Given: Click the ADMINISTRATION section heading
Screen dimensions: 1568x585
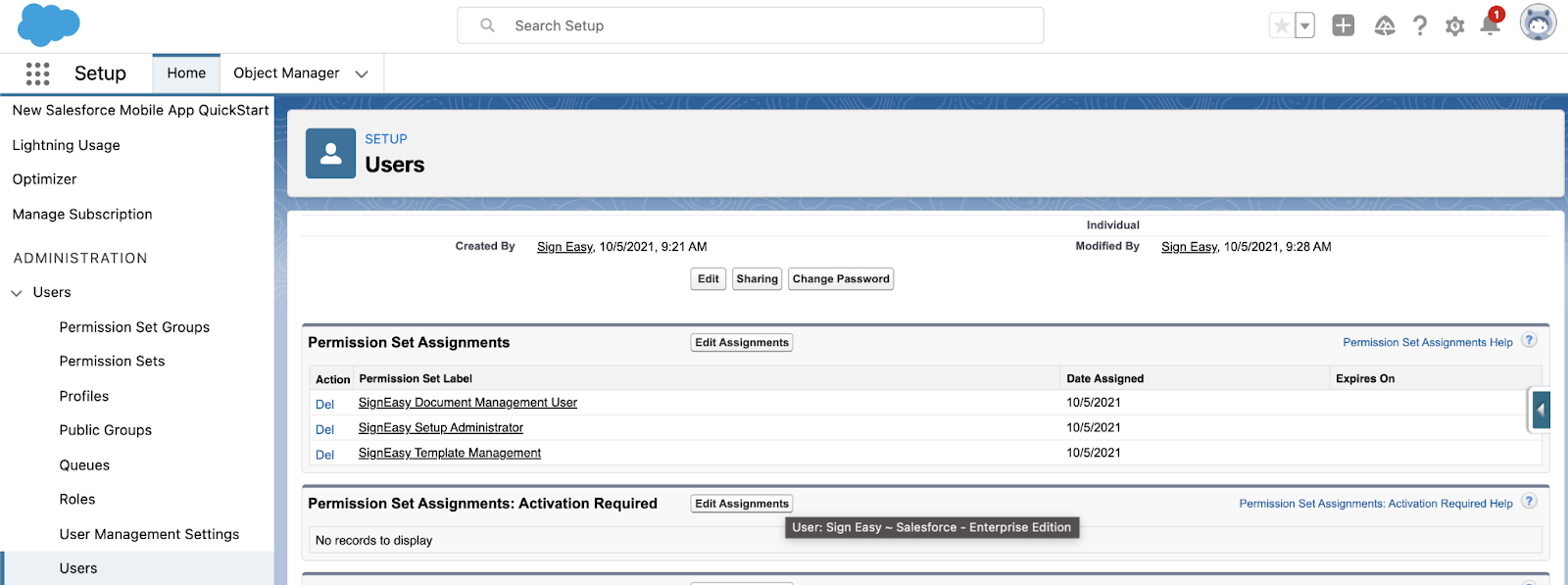Looking at the screenshot, I should pos(80,259).
